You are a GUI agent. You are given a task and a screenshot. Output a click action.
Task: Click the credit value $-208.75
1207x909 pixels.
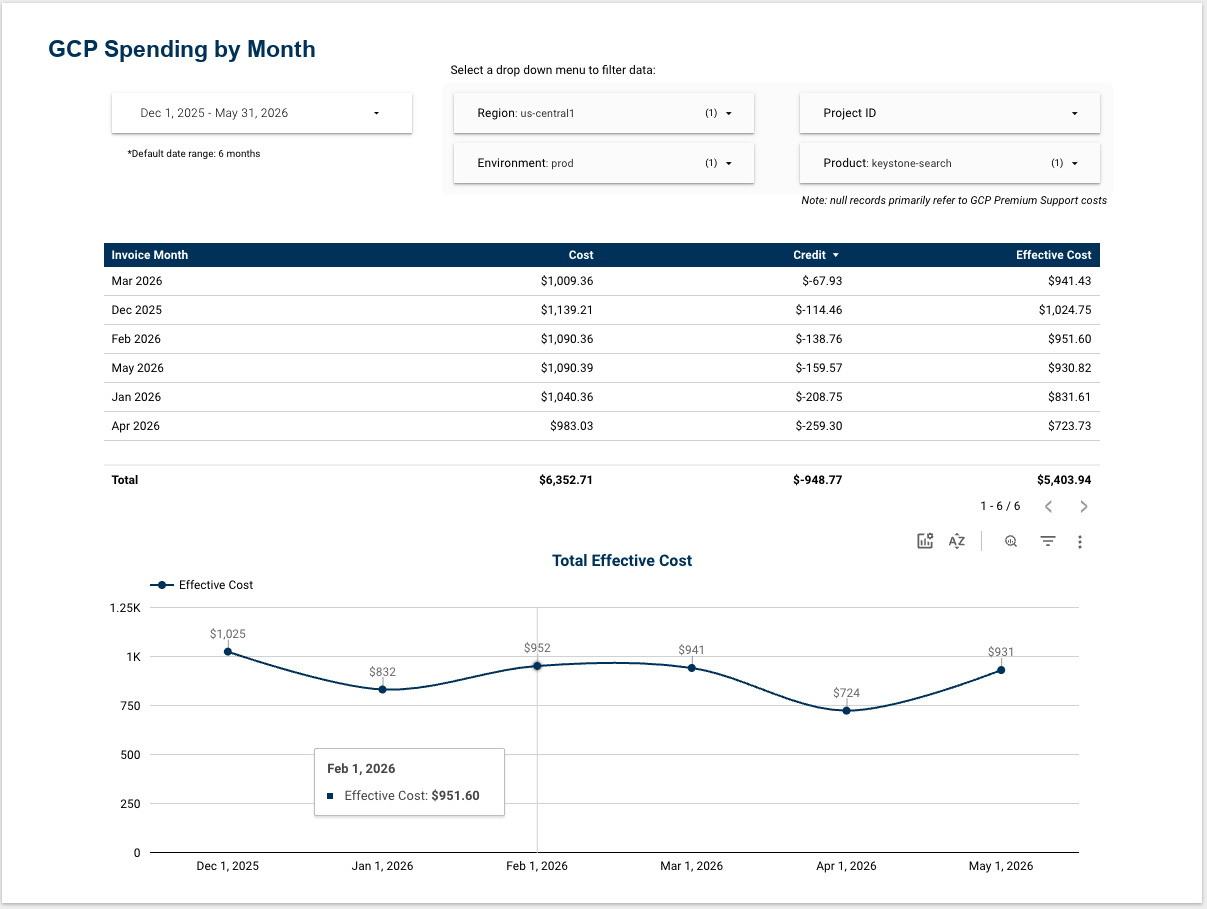coord(819,397)
